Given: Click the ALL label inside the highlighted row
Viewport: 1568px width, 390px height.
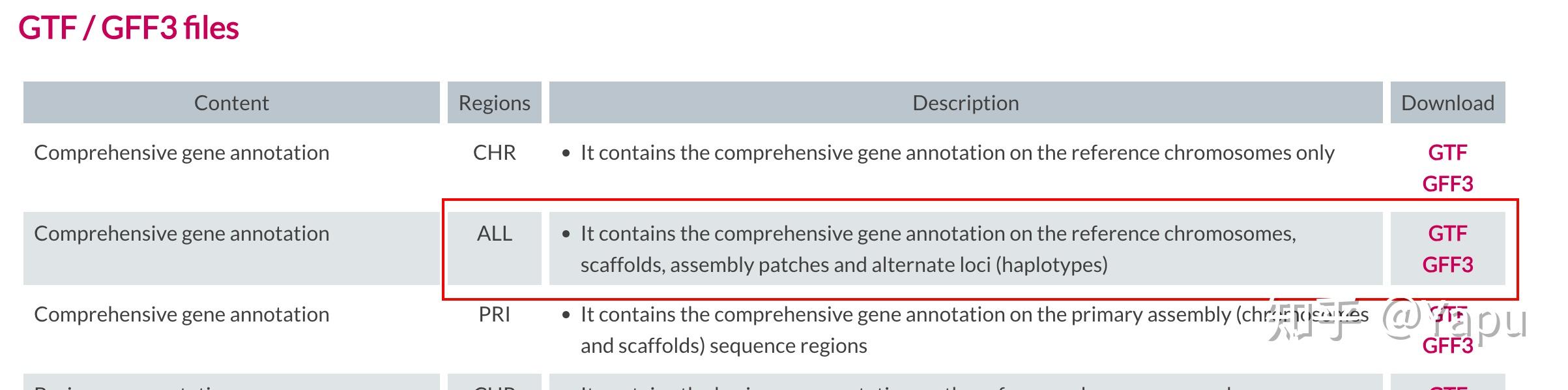Looking at the screenshot, I should coord(493,233).
